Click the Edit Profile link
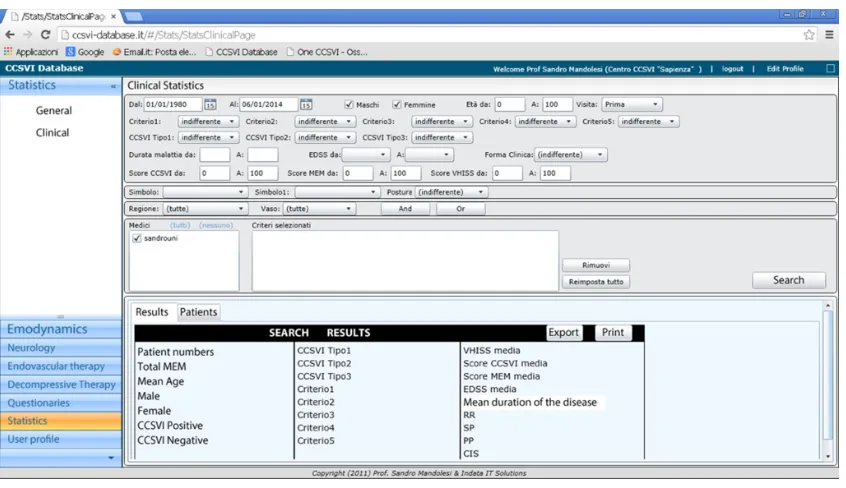Image resolution: width=846 pixels, height=488 pixels. click(x=785, y=69)
